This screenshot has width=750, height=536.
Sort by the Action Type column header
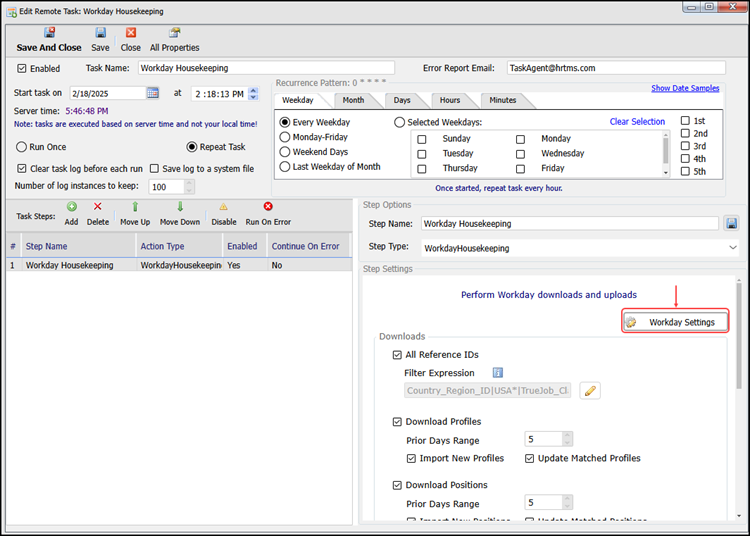coord(179,246)
